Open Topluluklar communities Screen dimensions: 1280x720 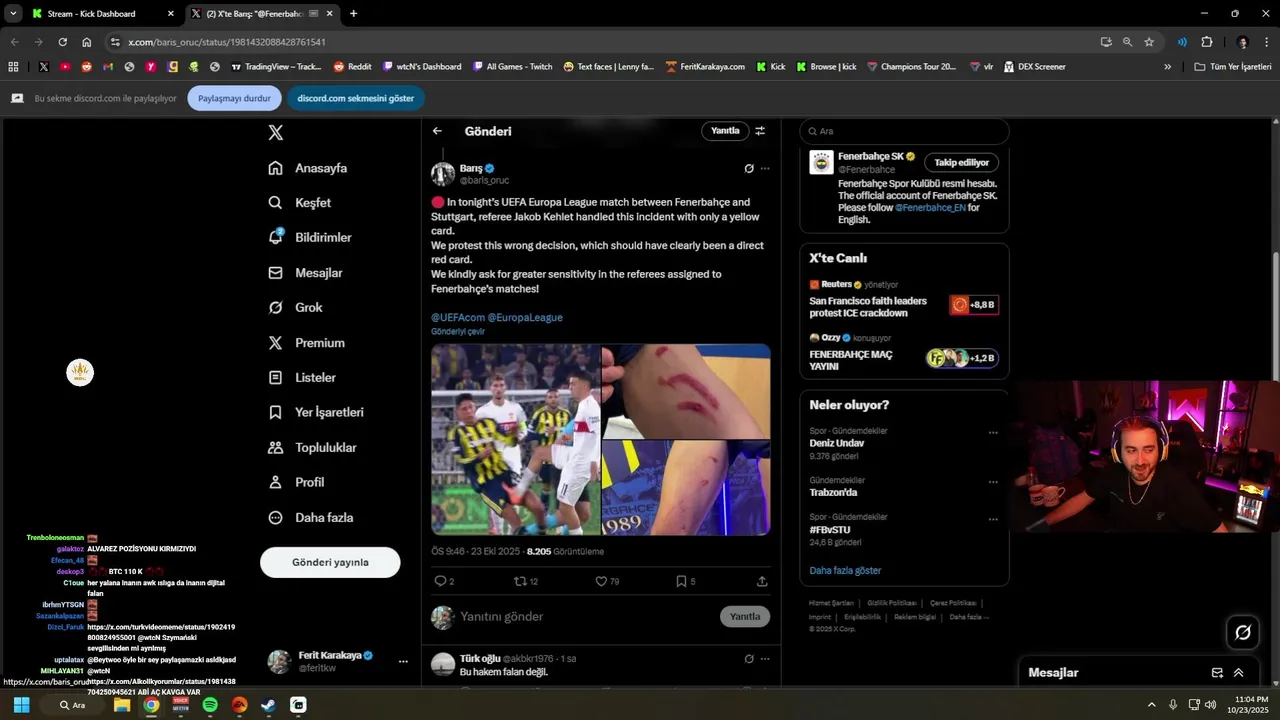312,447
